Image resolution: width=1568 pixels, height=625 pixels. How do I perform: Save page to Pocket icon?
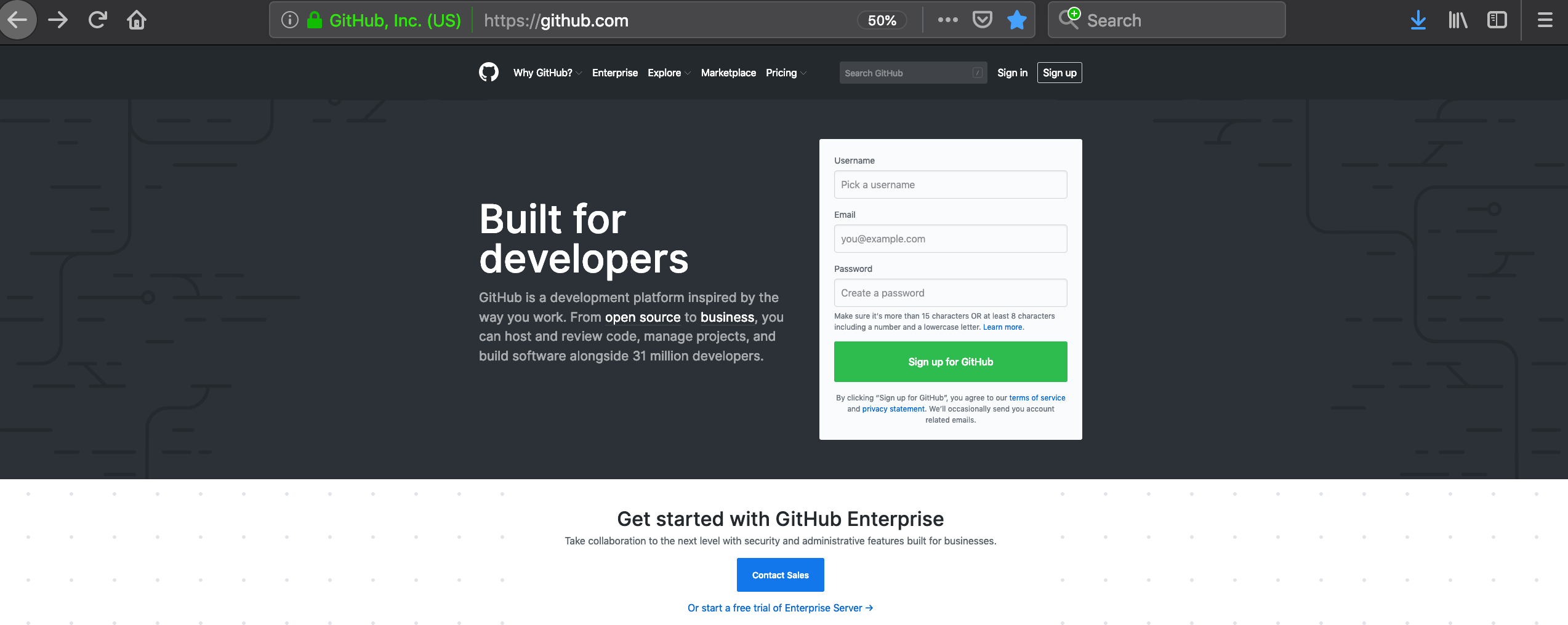982,20
